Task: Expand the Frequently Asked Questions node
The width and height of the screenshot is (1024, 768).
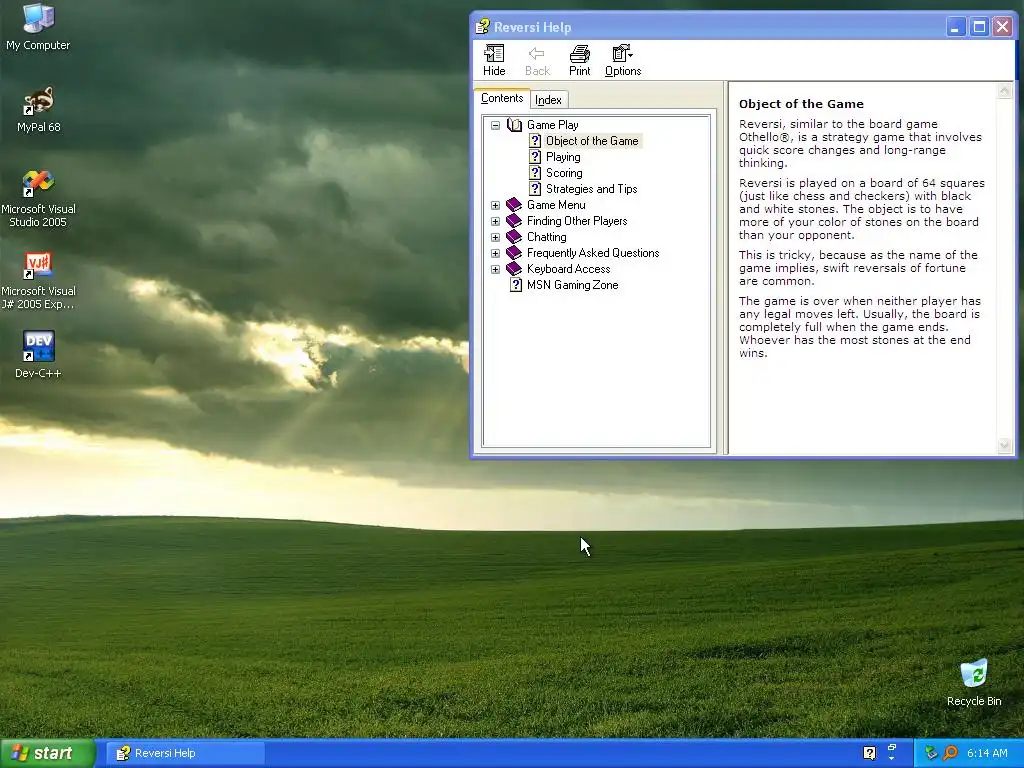Action: pos(496,253)
